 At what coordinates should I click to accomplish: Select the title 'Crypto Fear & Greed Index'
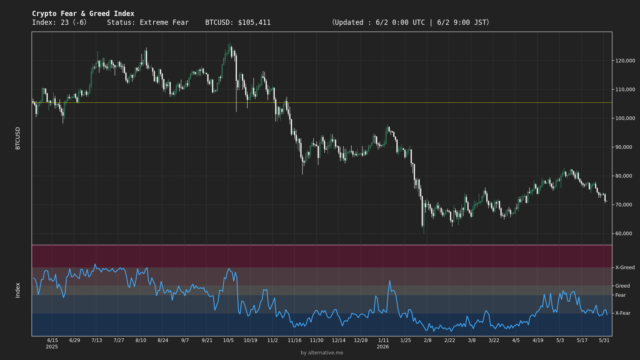[x=83, y=13]
